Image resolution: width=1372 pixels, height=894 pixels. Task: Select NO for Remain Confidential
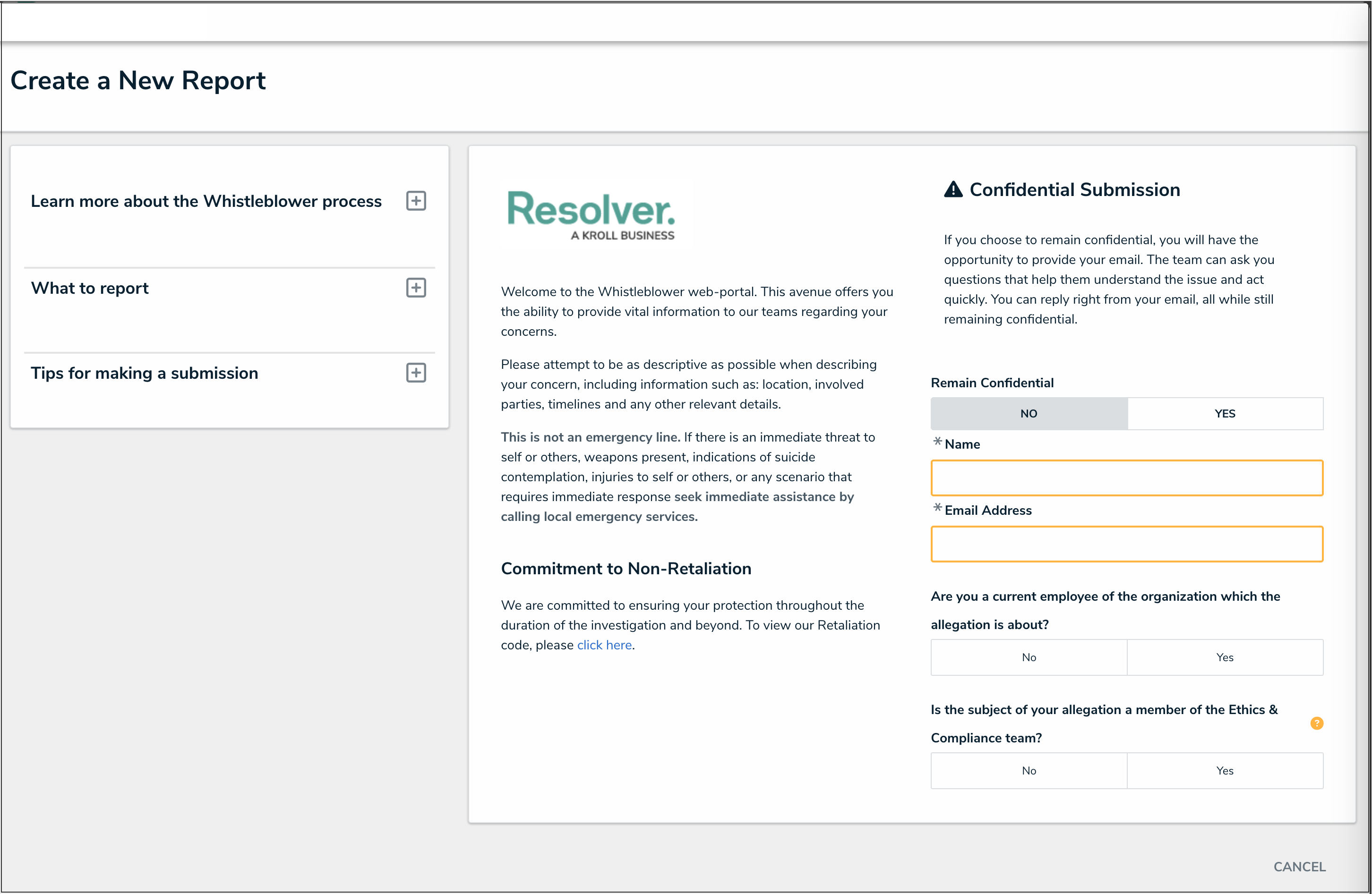[1029, 414]
